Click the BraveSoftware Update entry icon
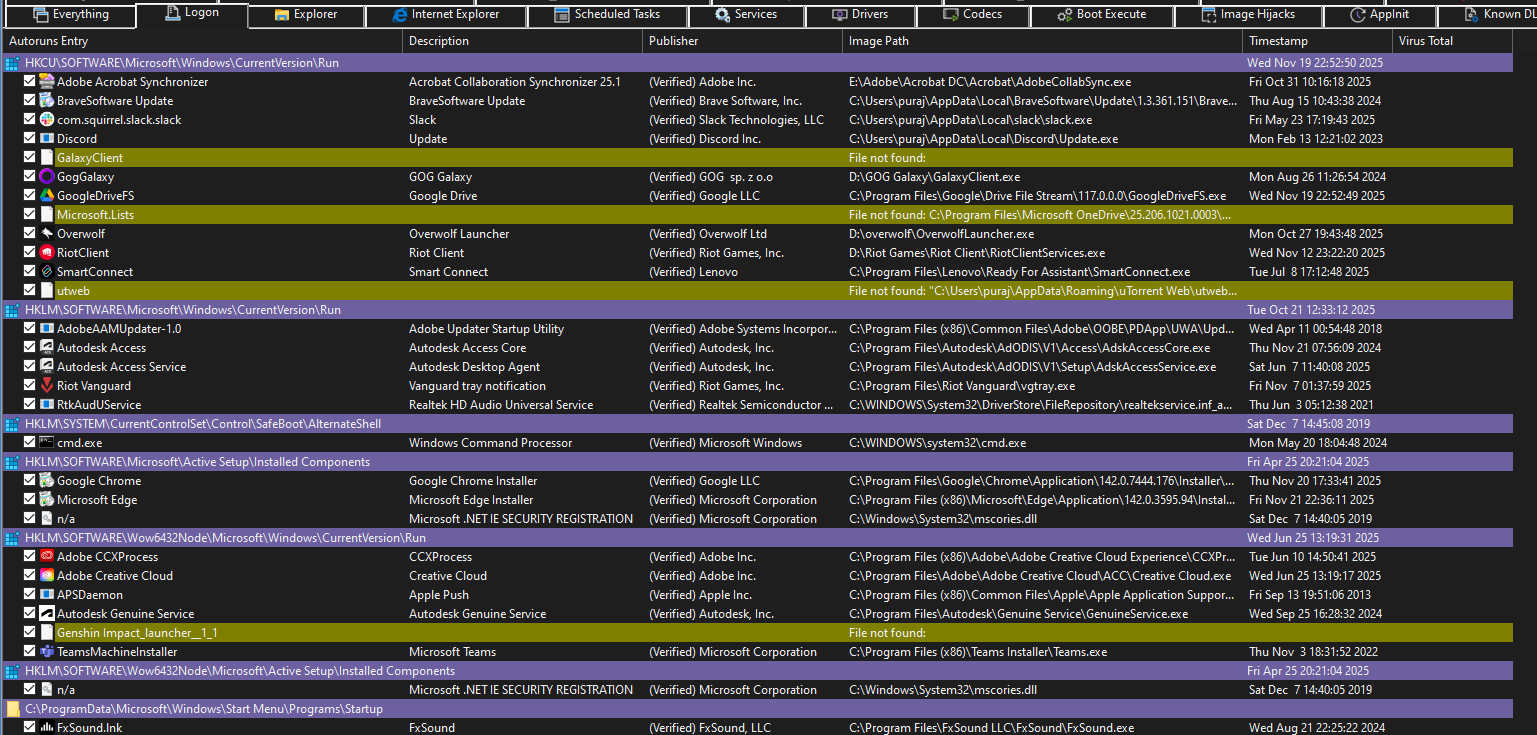The image size is (1537, 735). 46,101
